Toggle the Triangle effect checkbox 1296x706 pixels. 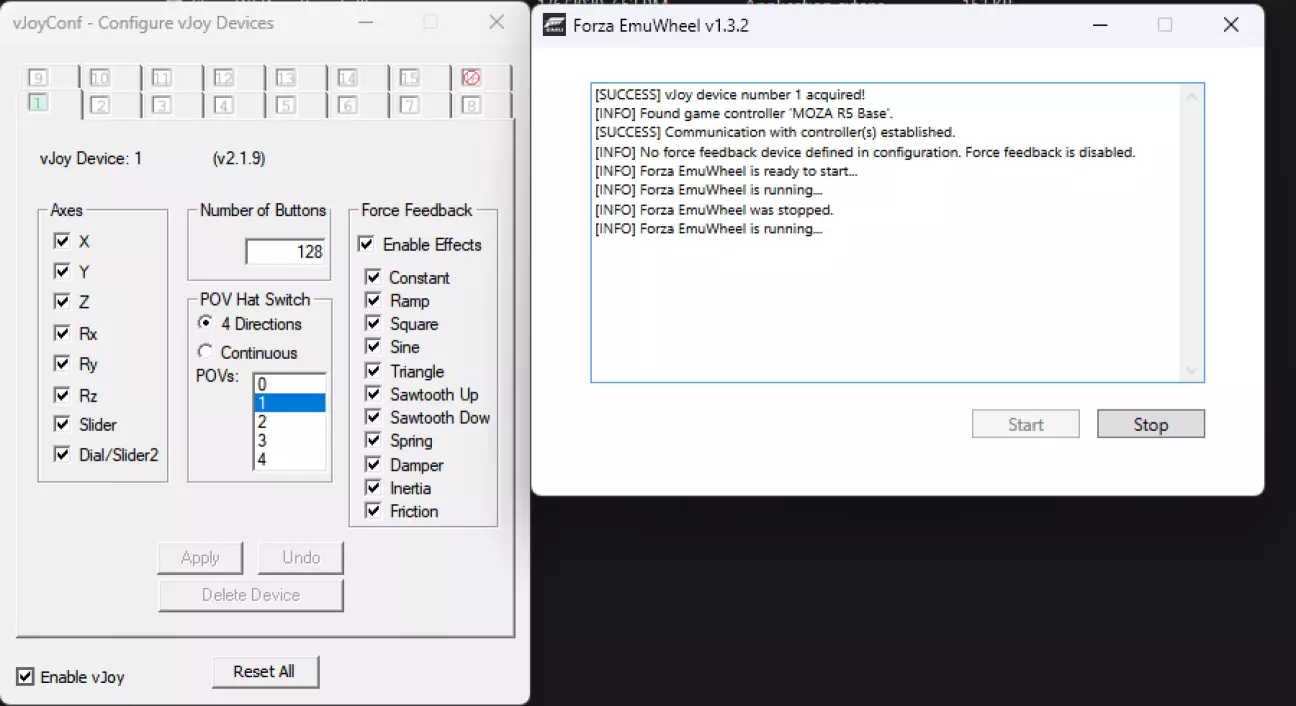[373, 371]
